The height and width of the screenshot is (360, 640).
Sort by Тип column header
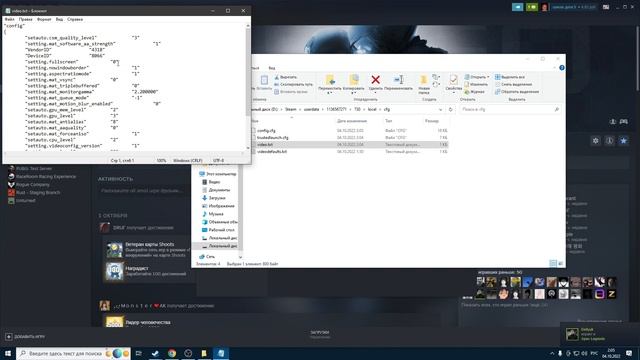pyautogui.click(x=388, y=121)
